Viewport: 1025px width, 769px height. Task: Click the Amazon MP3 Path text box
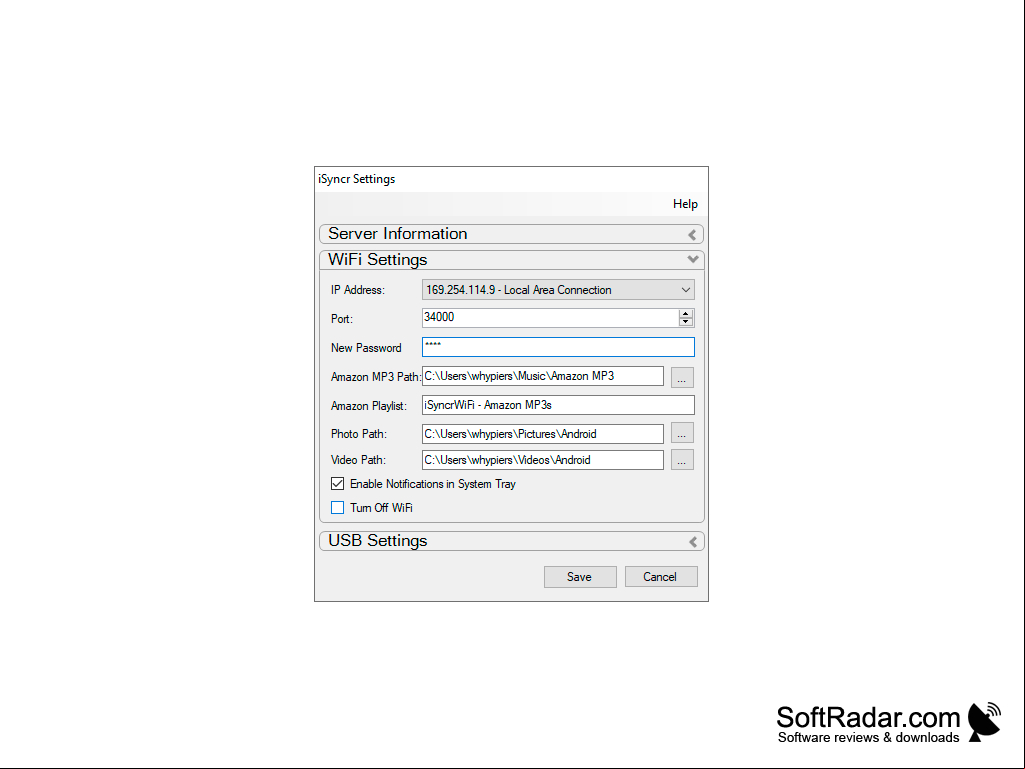(543, 376)
